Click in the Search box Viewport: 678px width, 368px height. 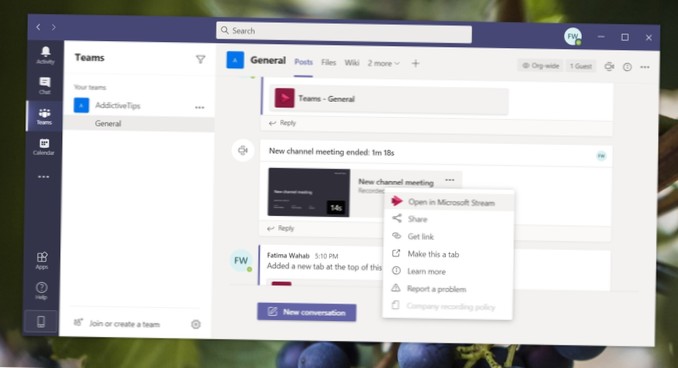pyautogui.click(x=344, y=32)
